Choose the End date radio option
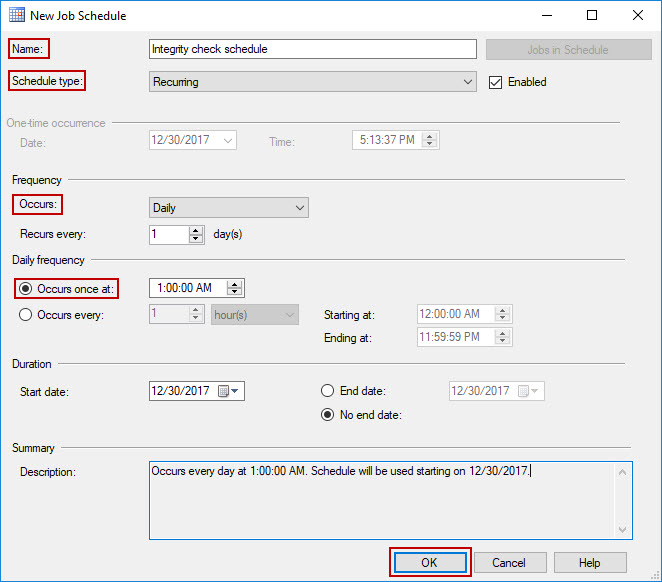The height and width of the screenshot is (582, 662). tap(327, 391)
